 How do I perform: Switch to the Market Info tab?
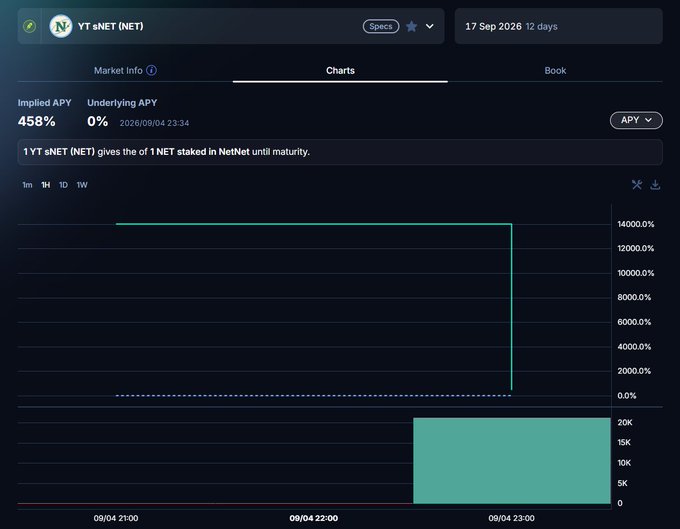125,70
